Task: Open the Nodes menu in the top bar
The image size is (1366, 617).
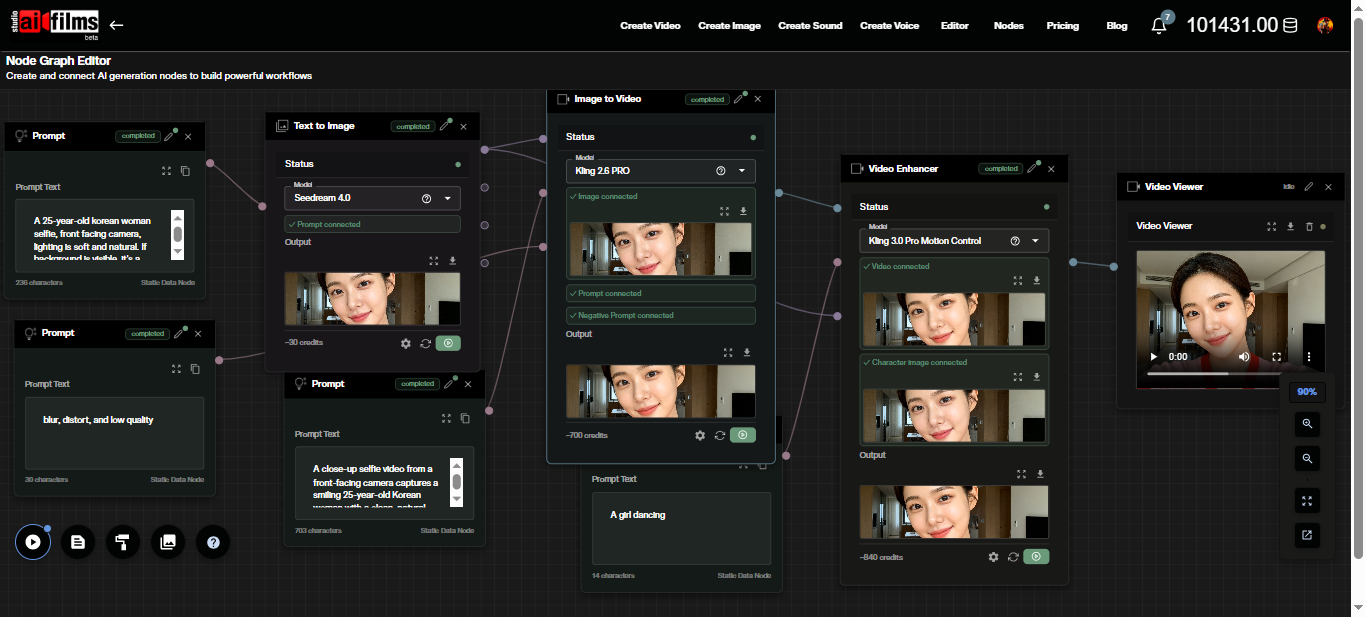Action: tap(1008, 25)
